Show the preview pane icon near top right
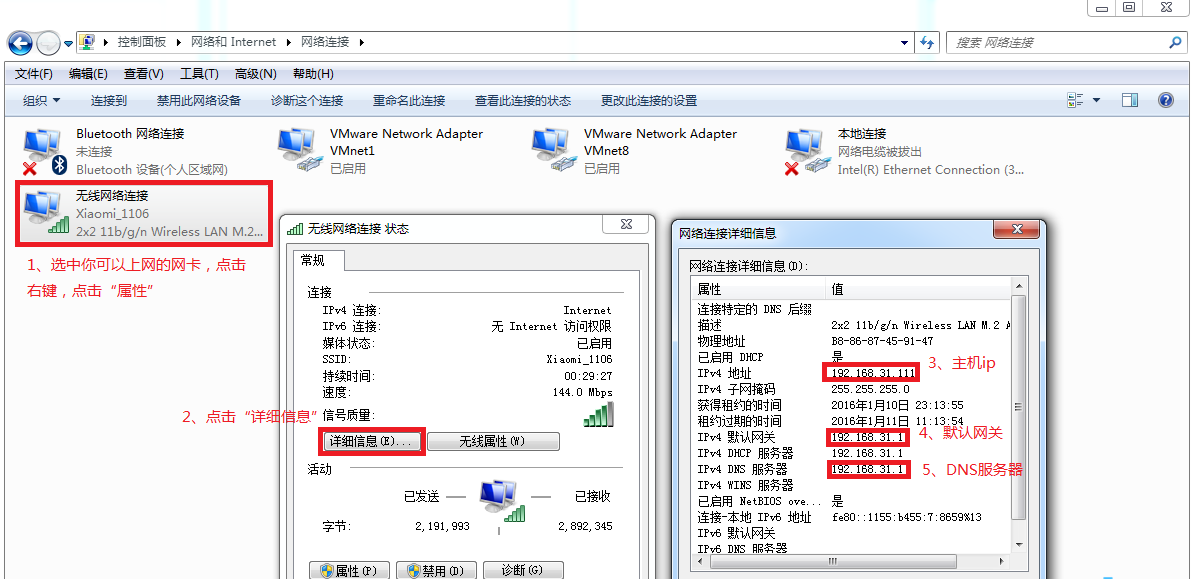This screenshot has height=579, width=1191. [x=1131, y=99]
